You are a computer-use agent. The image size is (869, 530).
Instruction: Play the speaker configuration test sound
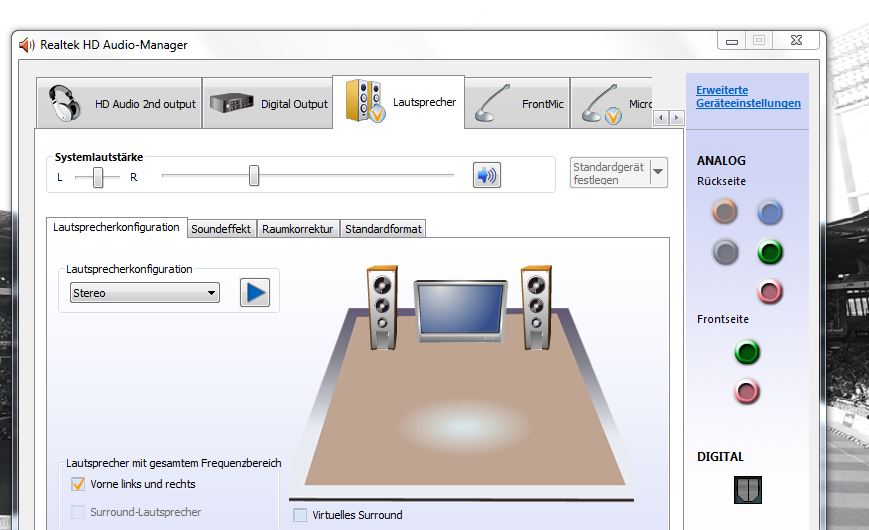pos(255,292)
